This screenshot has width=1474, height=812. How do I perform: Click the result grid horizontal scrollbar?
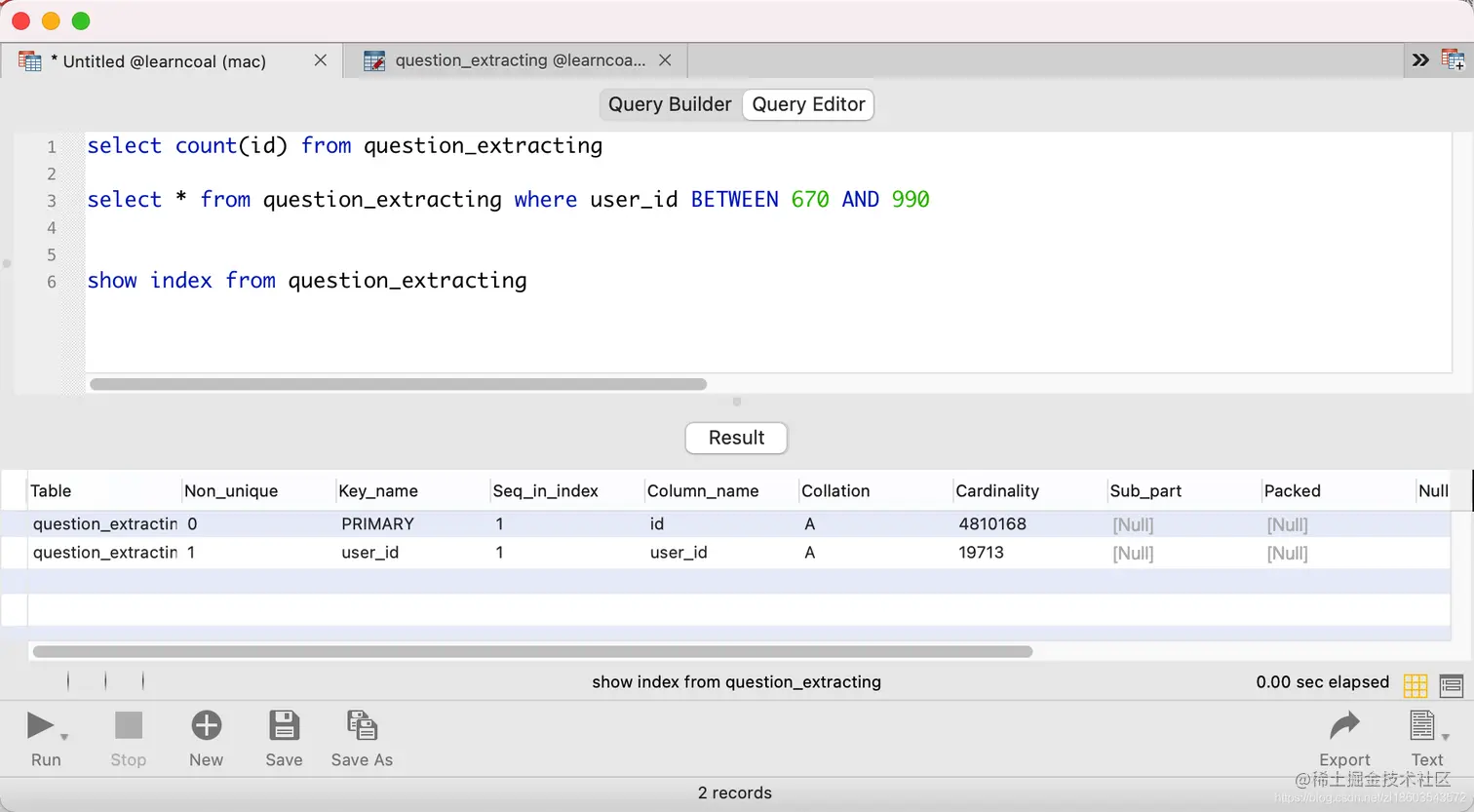pos(532,651)
